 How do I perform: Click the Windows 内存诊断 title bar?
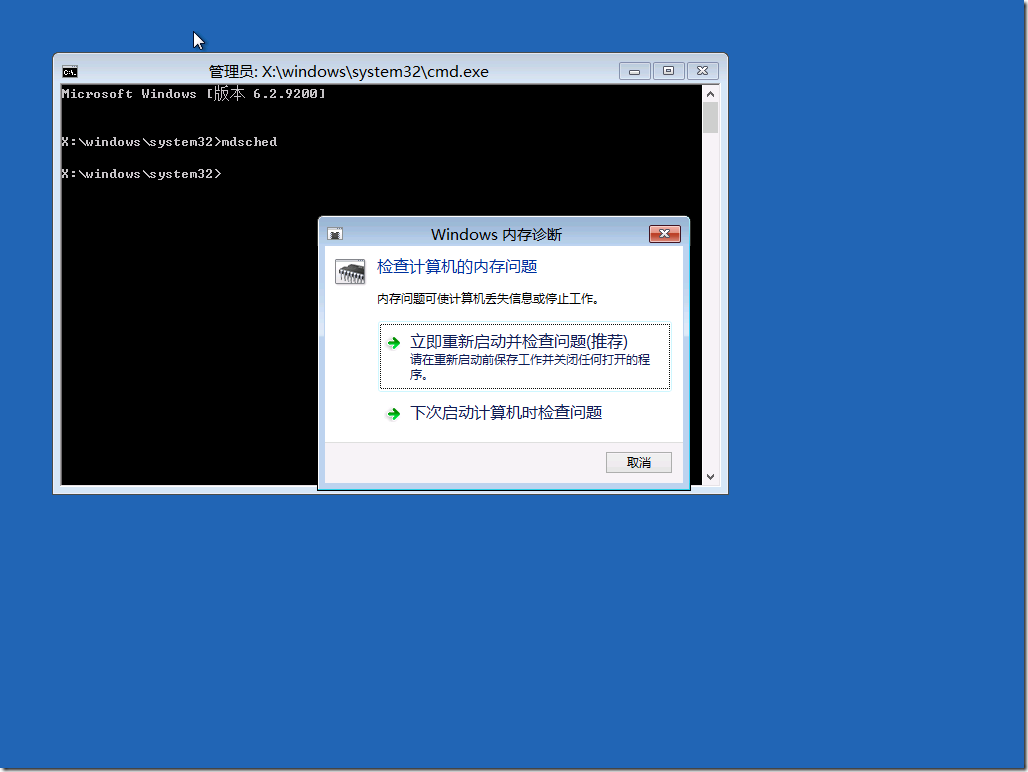click(496, 234)
